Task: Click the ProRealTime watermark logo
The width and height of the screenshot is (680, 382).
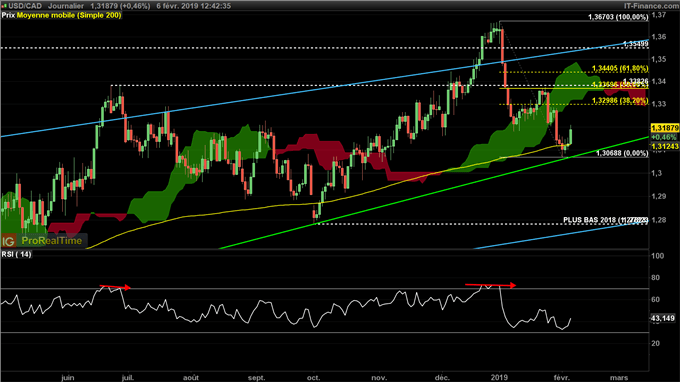Action: click(52, 241)
